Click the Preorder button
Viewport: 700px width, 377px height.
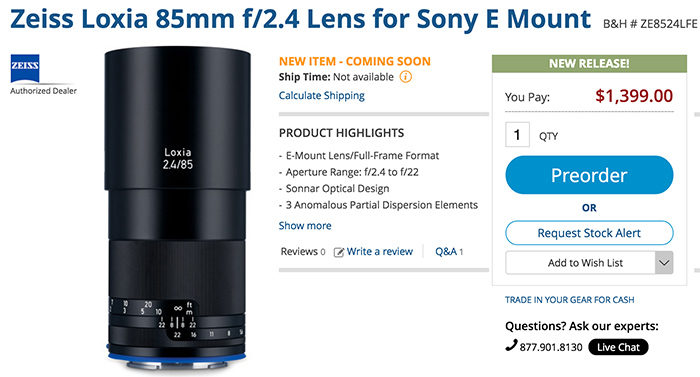click(589, 175)
